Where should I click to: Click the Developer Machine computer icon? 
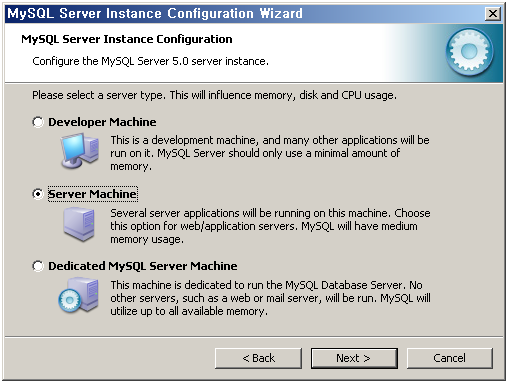[80, 150]
